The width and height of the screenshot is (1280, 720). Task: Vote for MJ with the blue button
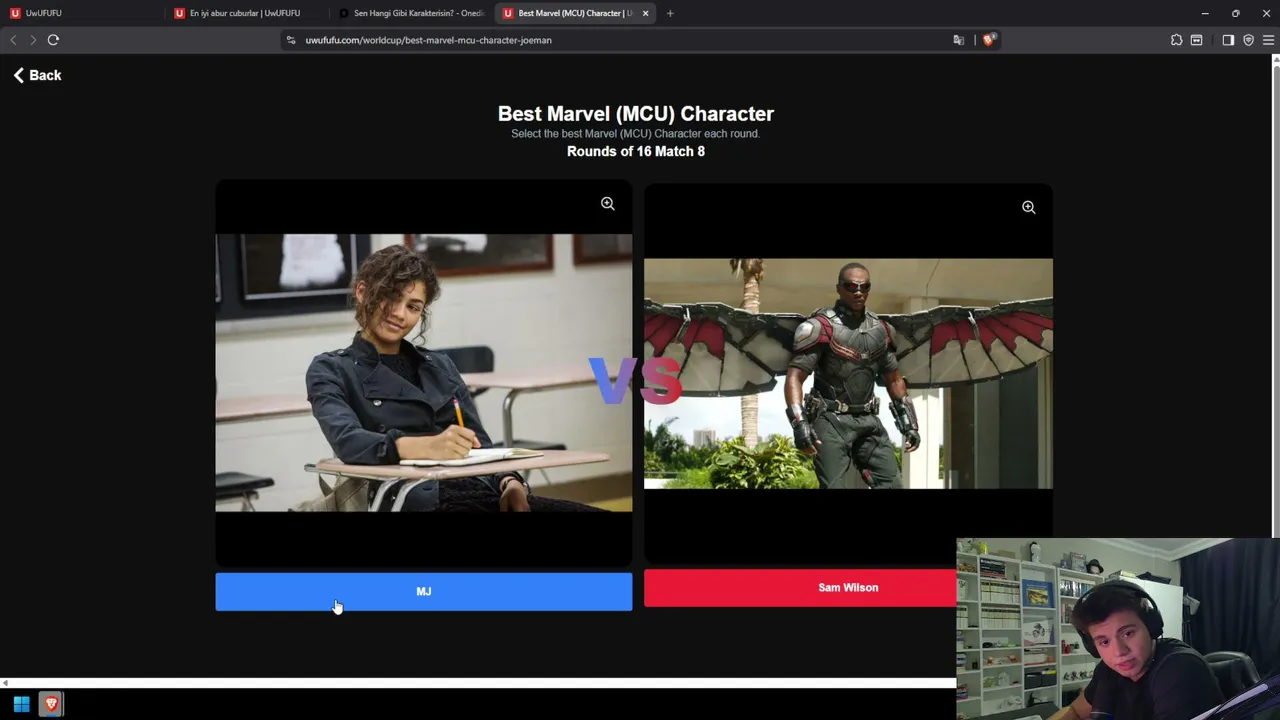pos(423,591)
